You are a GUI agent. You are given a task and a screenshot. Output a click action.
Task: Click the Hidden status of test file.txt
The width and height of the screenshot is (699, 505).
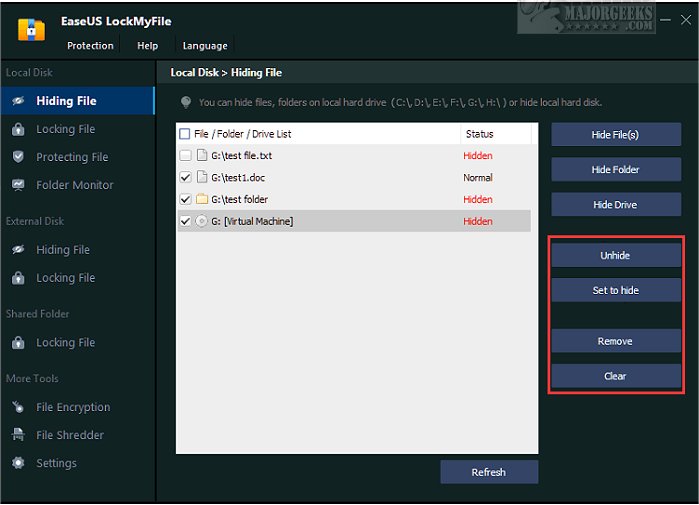point(478,156)
